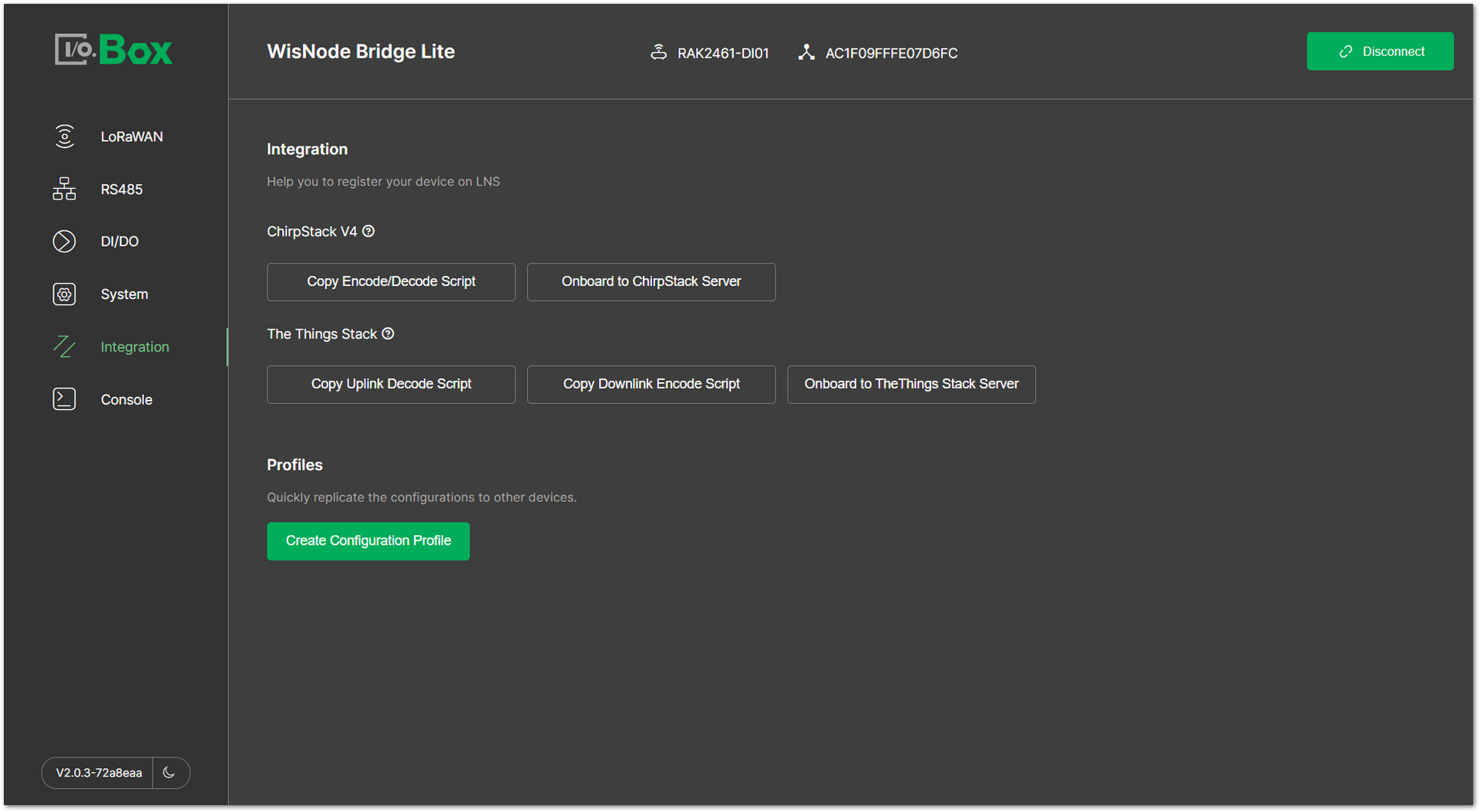Click the device EUI AC1F09FFFE07D6FC

tap(891, 53)
